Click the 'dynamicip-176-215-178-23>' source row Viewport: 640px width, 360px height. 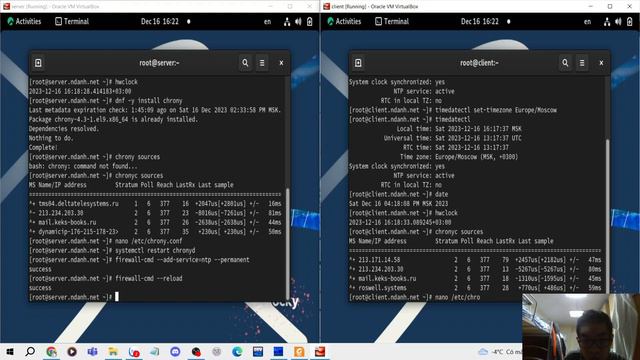[155, 231]
